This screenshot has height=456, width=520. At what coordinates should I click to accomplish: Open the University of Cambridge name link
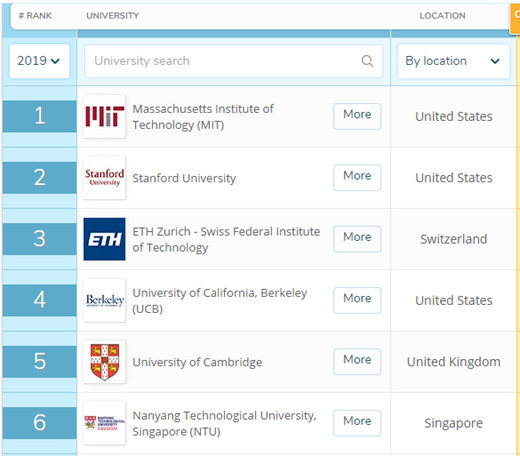point(197,362)
